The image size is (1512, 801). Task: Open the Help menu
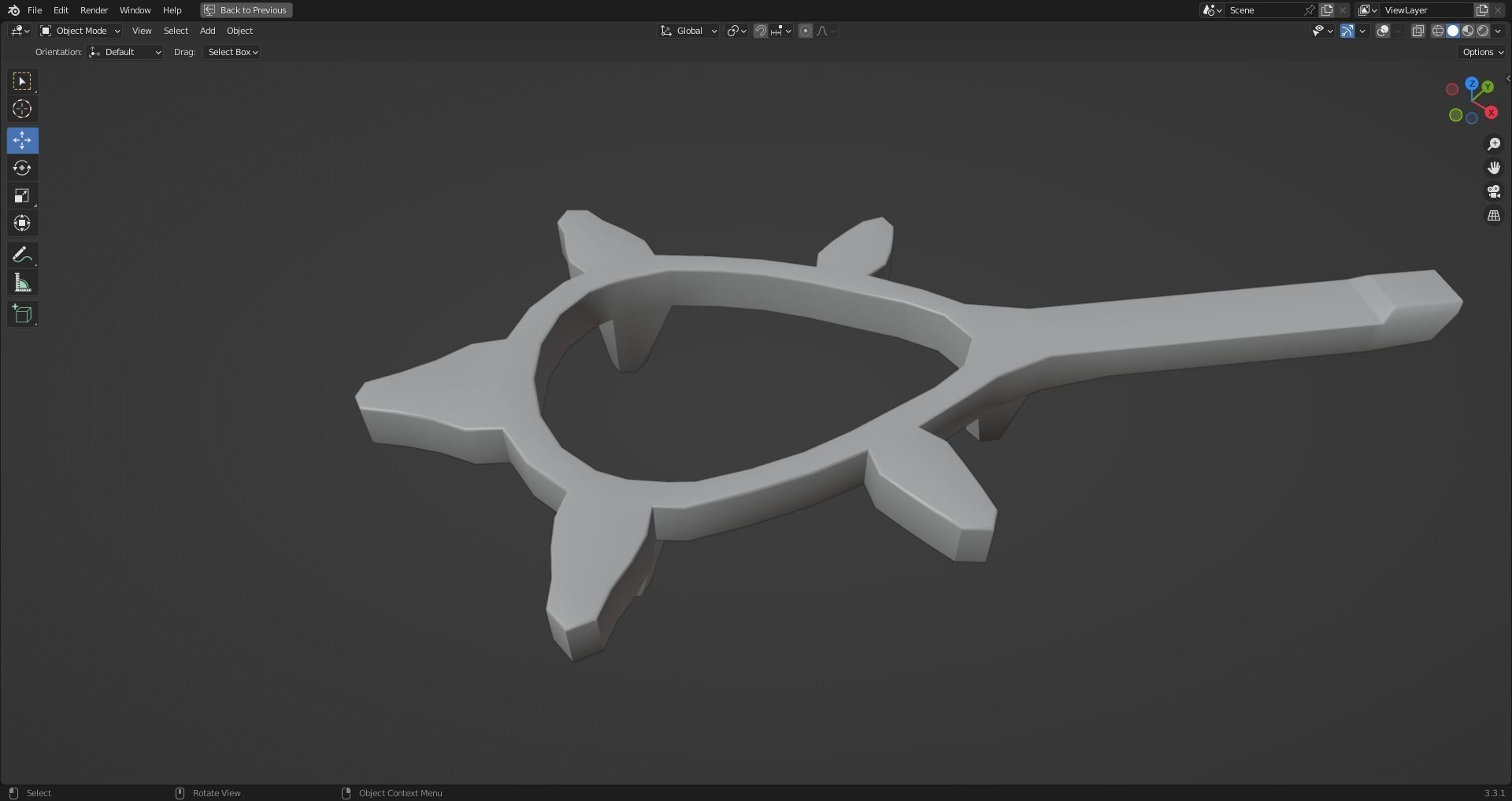pyautogui.click(x=172, y=10)
